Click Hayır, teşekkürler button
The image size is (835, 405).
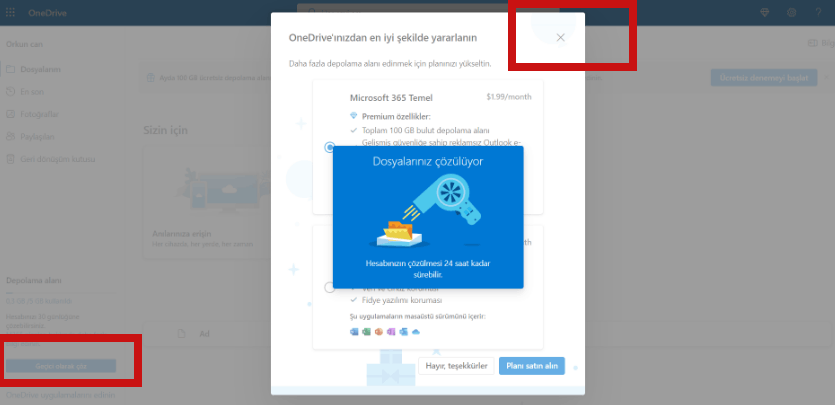[x=456, y=366]
